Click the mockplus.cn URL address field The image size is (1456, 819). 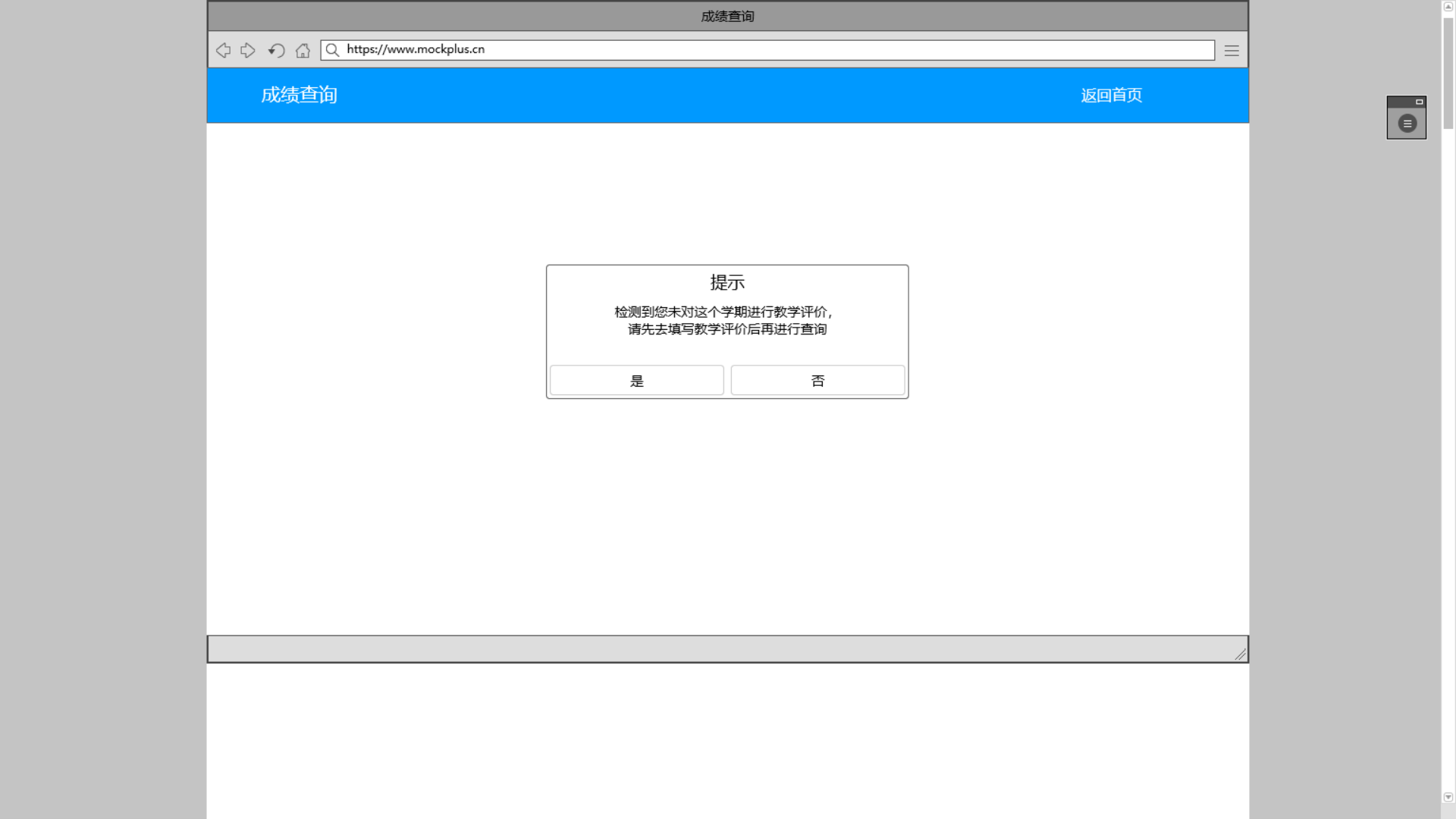[773, 49]
